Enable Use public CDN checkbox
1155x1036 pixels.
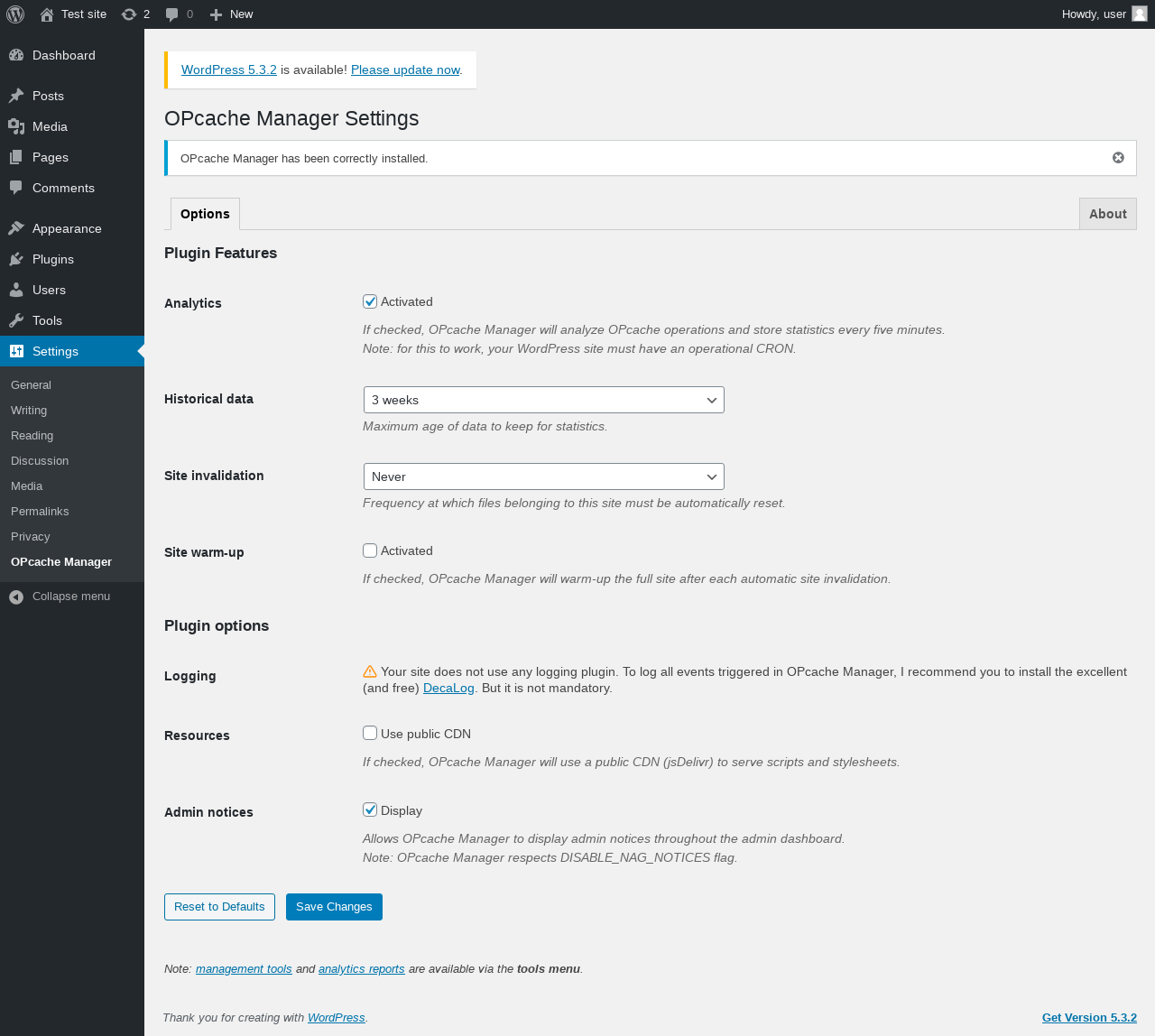tap(370, 733)
